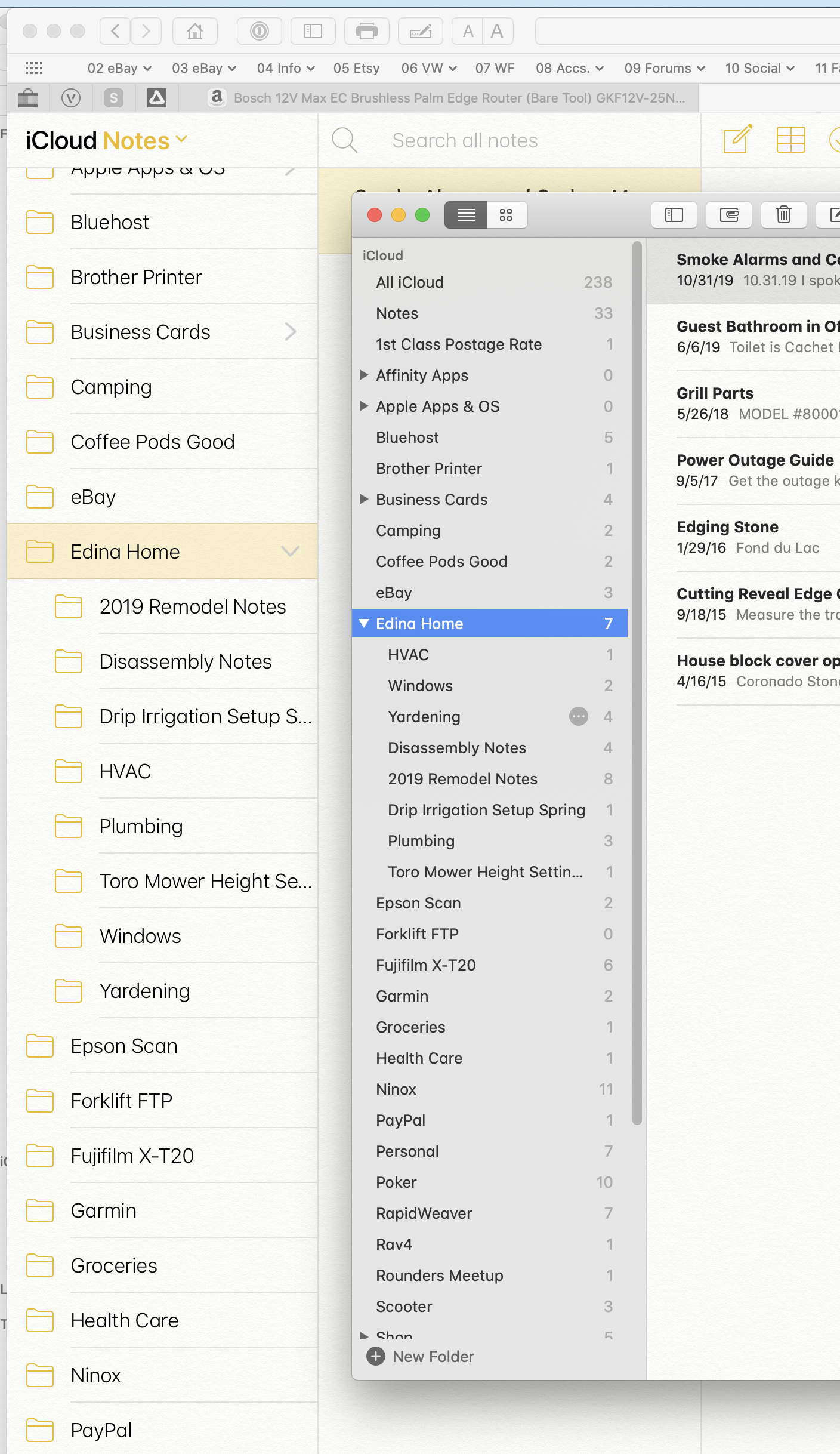Open the Grill Parts note
This screenshot has height=1454, width=840.
743,403
